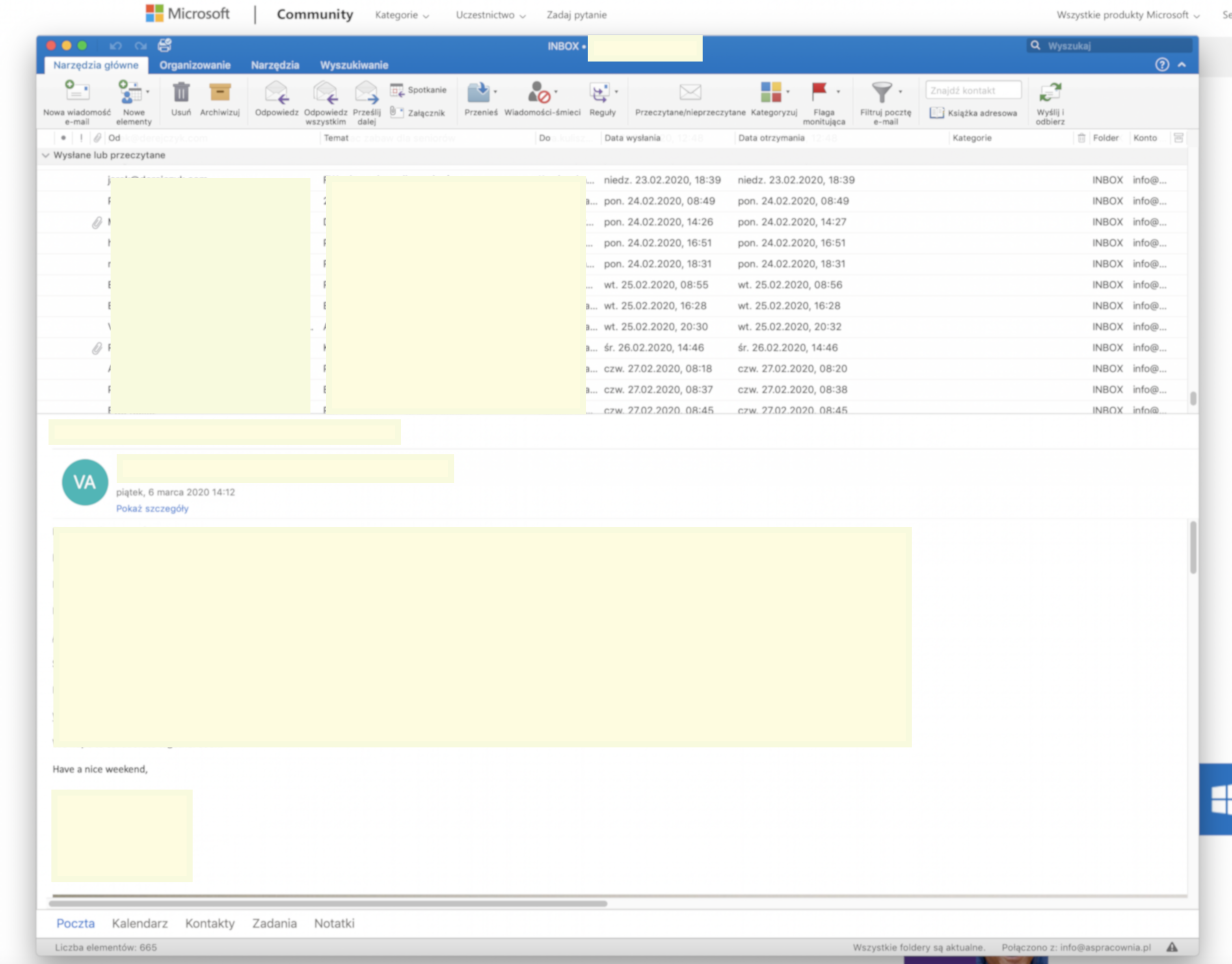Click the horizontal scrollbar in the reading pane
This screenshot has width=1232, height=964.
pos(327,903)
